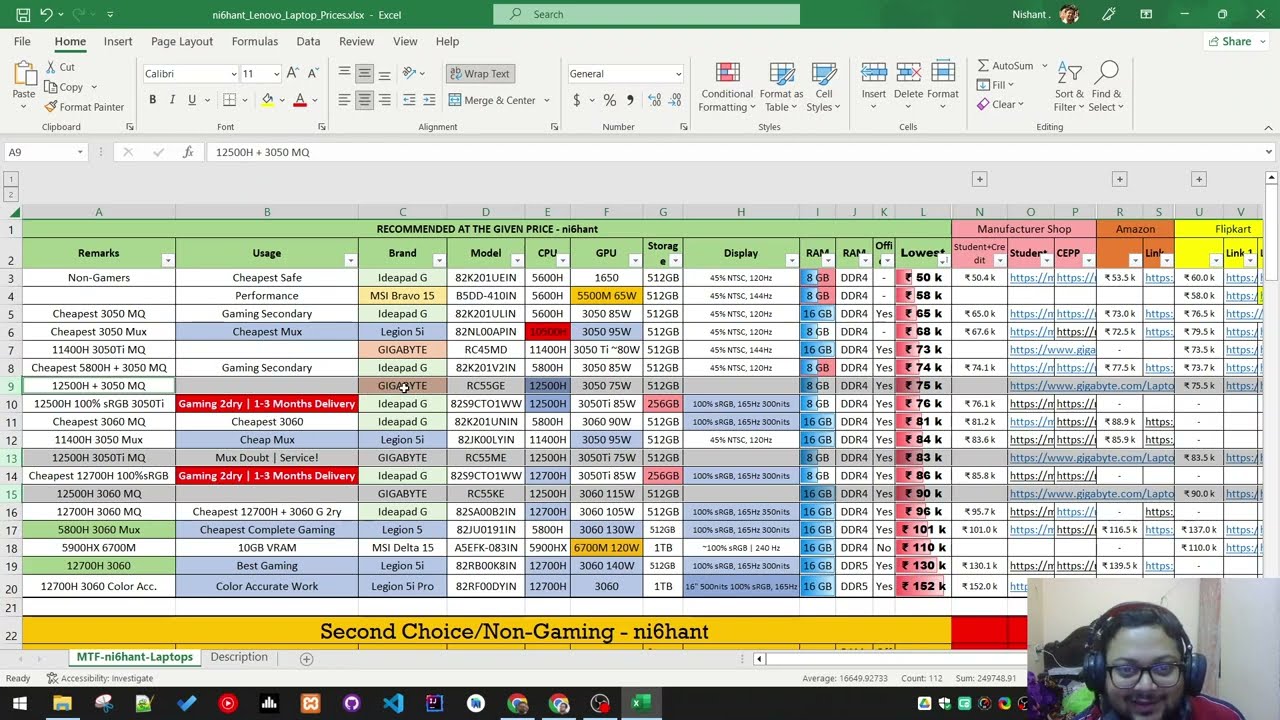Switch to the Data ribbon tab

308,41
